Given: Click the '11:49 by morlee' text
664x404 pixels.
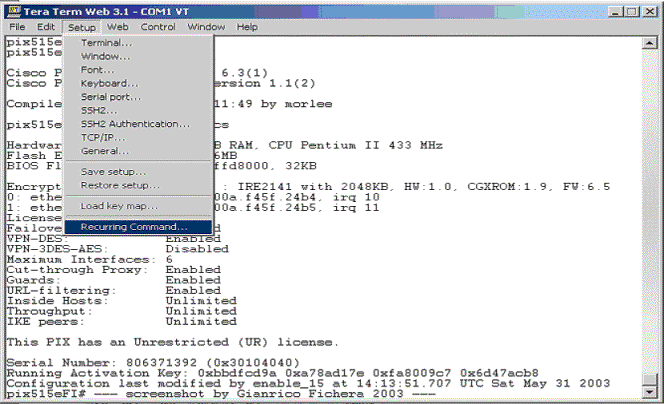Looking at the screenshot, I should click(x=273, y=104).
